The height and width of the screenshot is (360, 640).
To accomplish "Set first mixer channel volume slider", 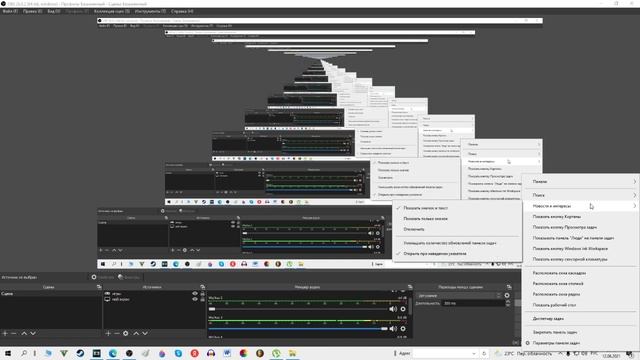I will coord(297,309).
